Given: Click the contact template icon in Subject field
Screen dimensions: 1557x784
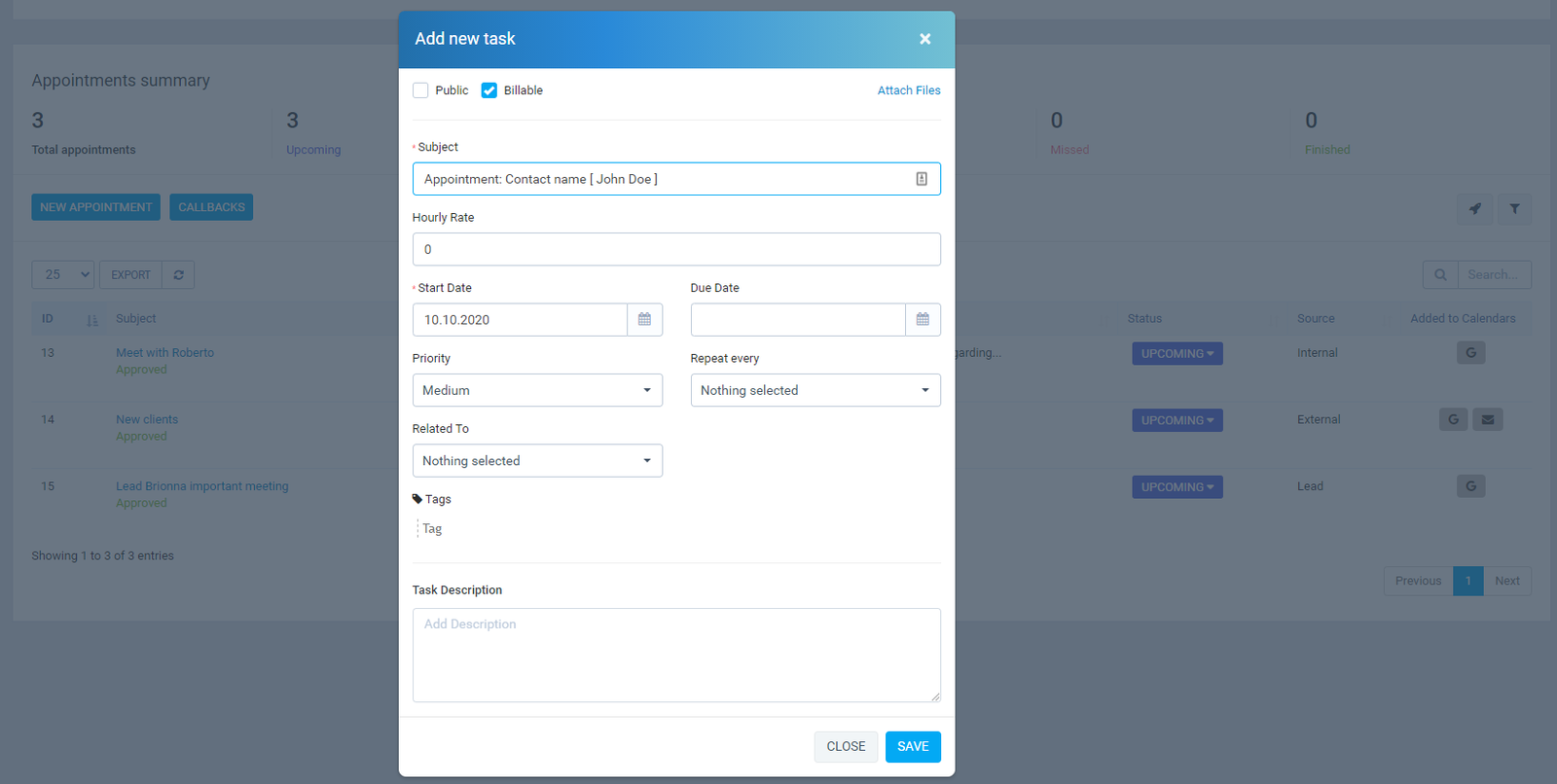Looking at the screenshot, I should [x=921, y=179].
